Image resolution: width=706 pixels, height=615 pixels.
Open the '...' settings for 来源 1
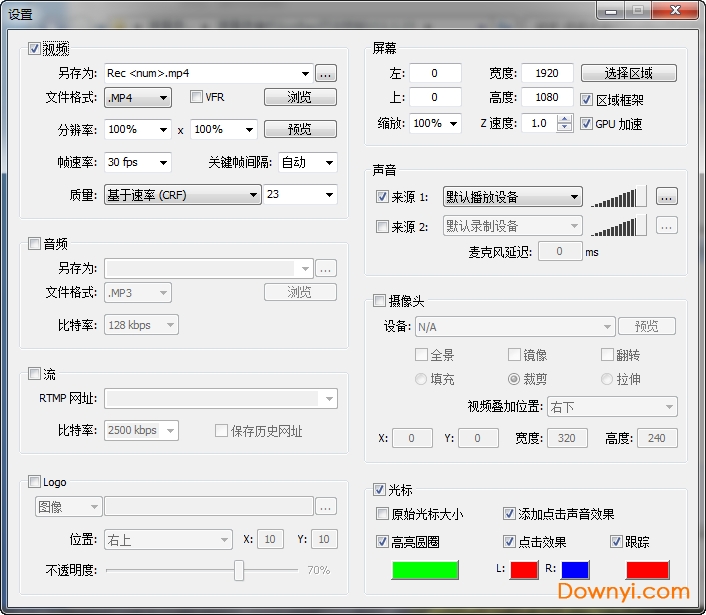click(x=667, y=196)
